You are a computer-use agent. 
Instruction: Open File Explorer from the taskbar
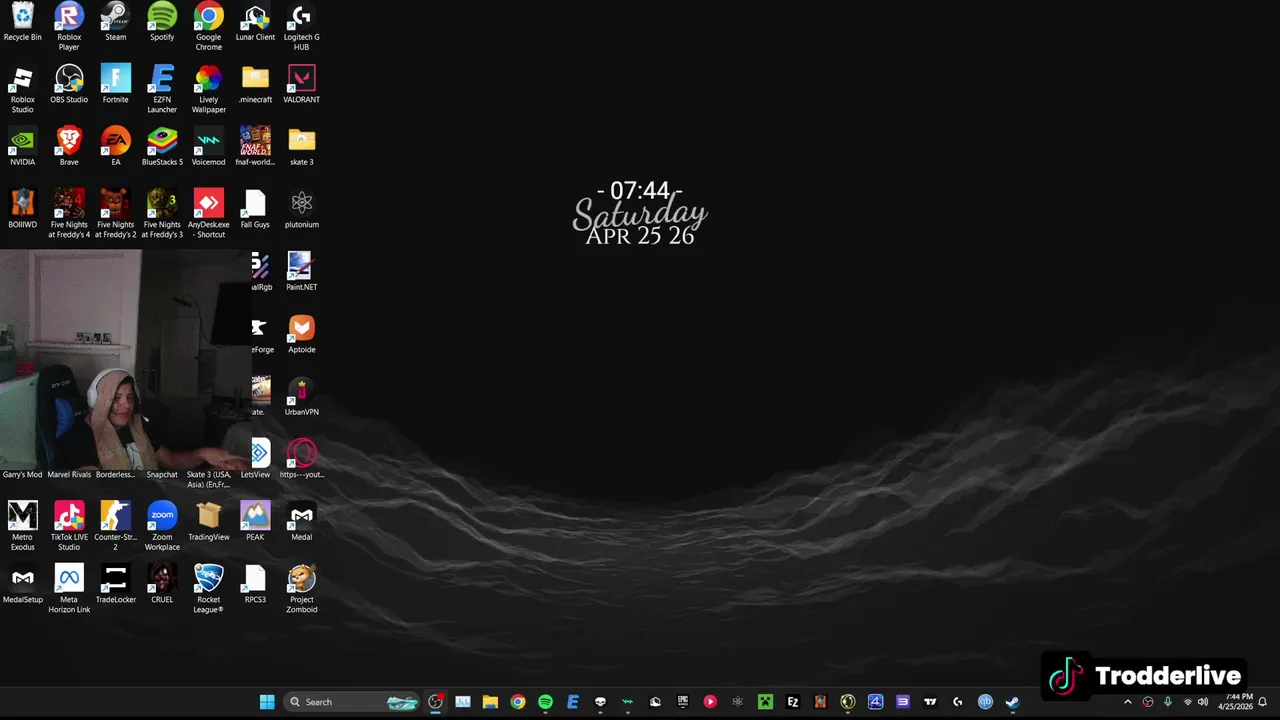(x=490, y=702)
